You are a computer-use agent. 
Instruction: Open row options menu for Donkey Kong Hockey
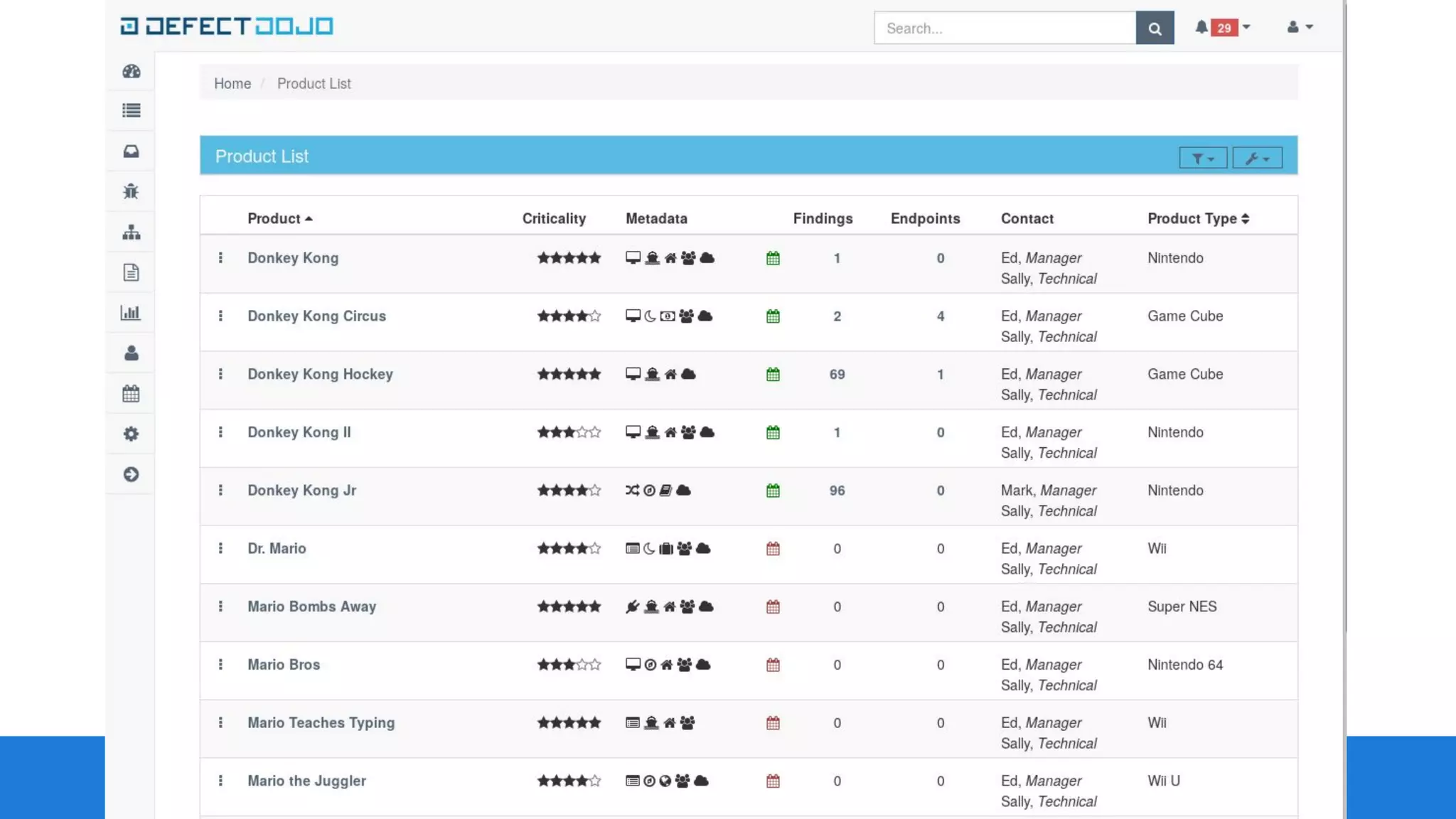pos(220,374)
